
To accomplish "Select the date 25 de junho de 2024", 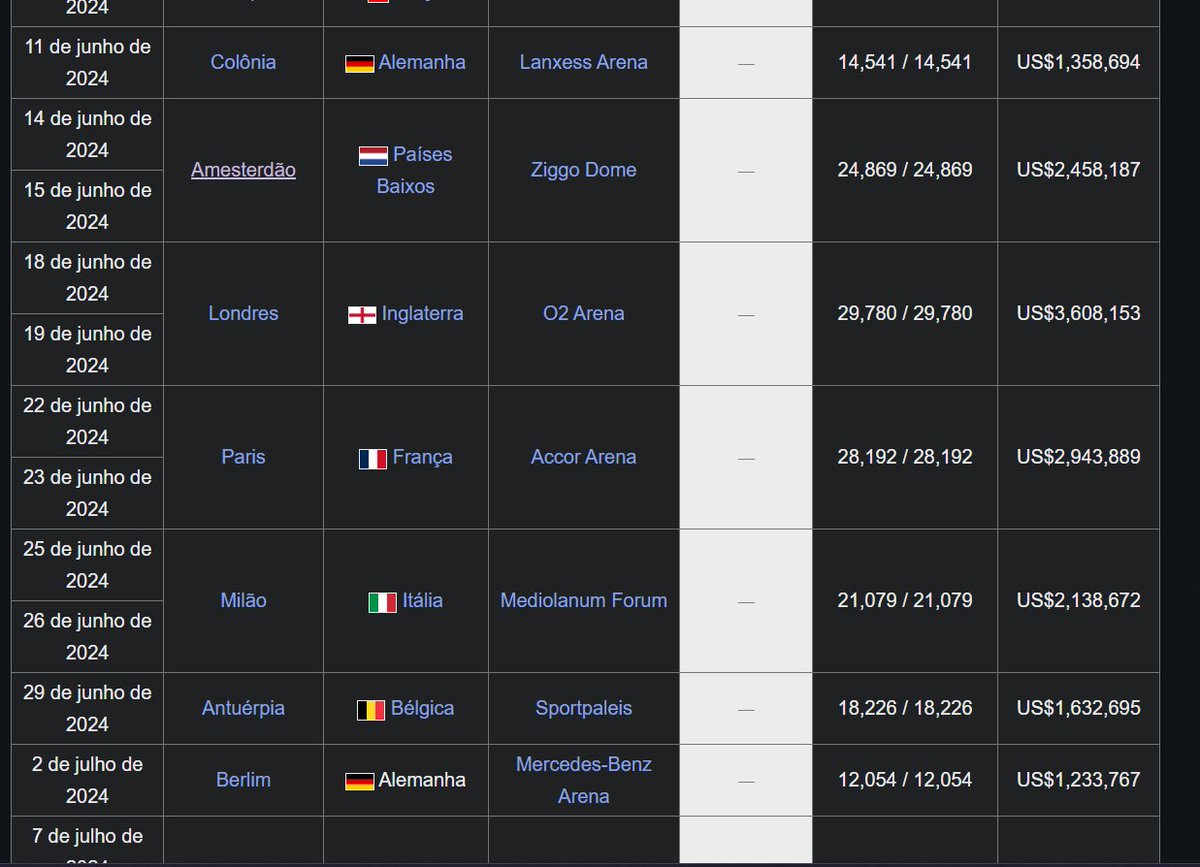I will [x=87, y=565].
